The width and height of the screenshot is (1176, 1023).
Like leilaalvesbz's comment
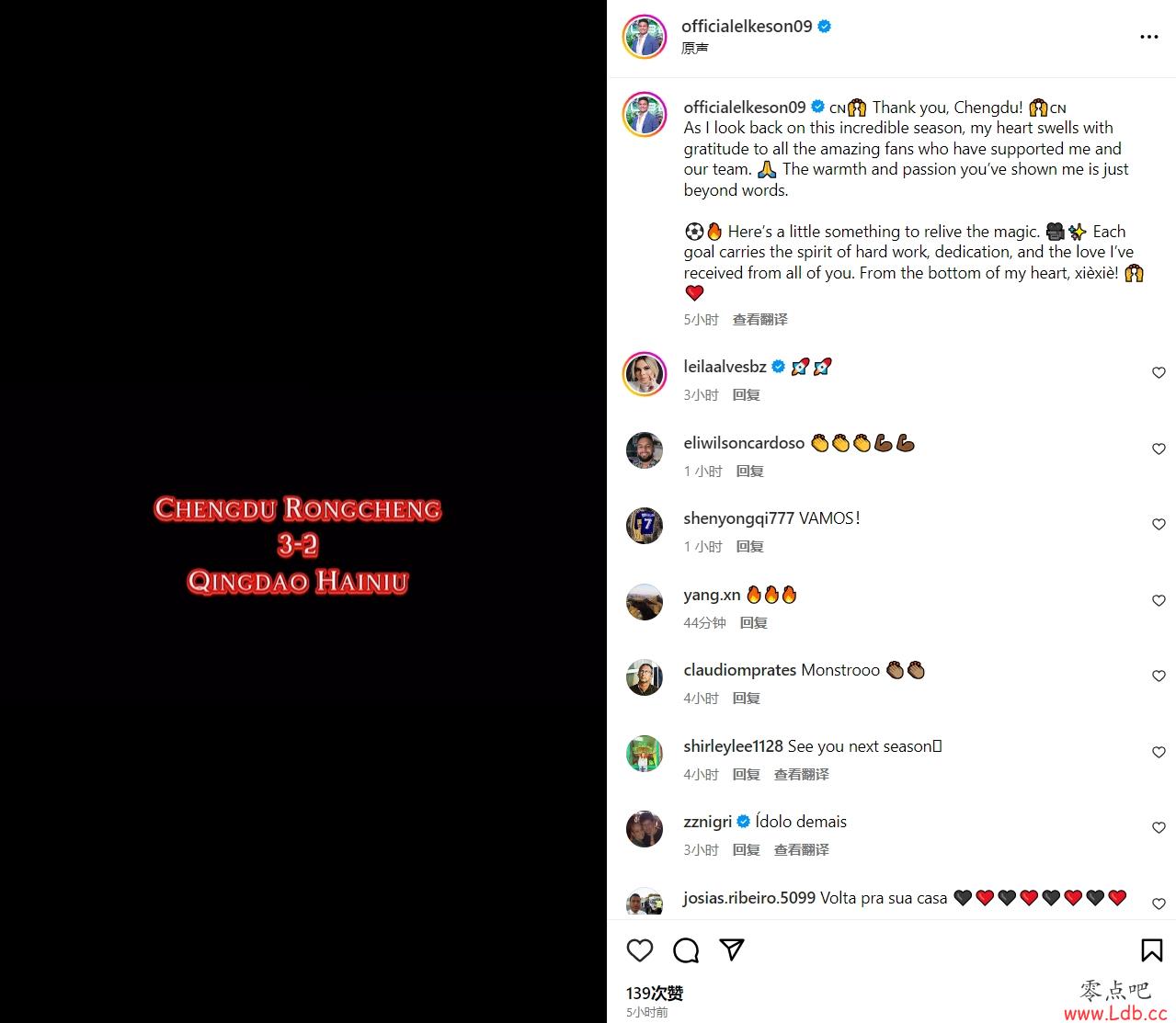(x=1159, y=372)
